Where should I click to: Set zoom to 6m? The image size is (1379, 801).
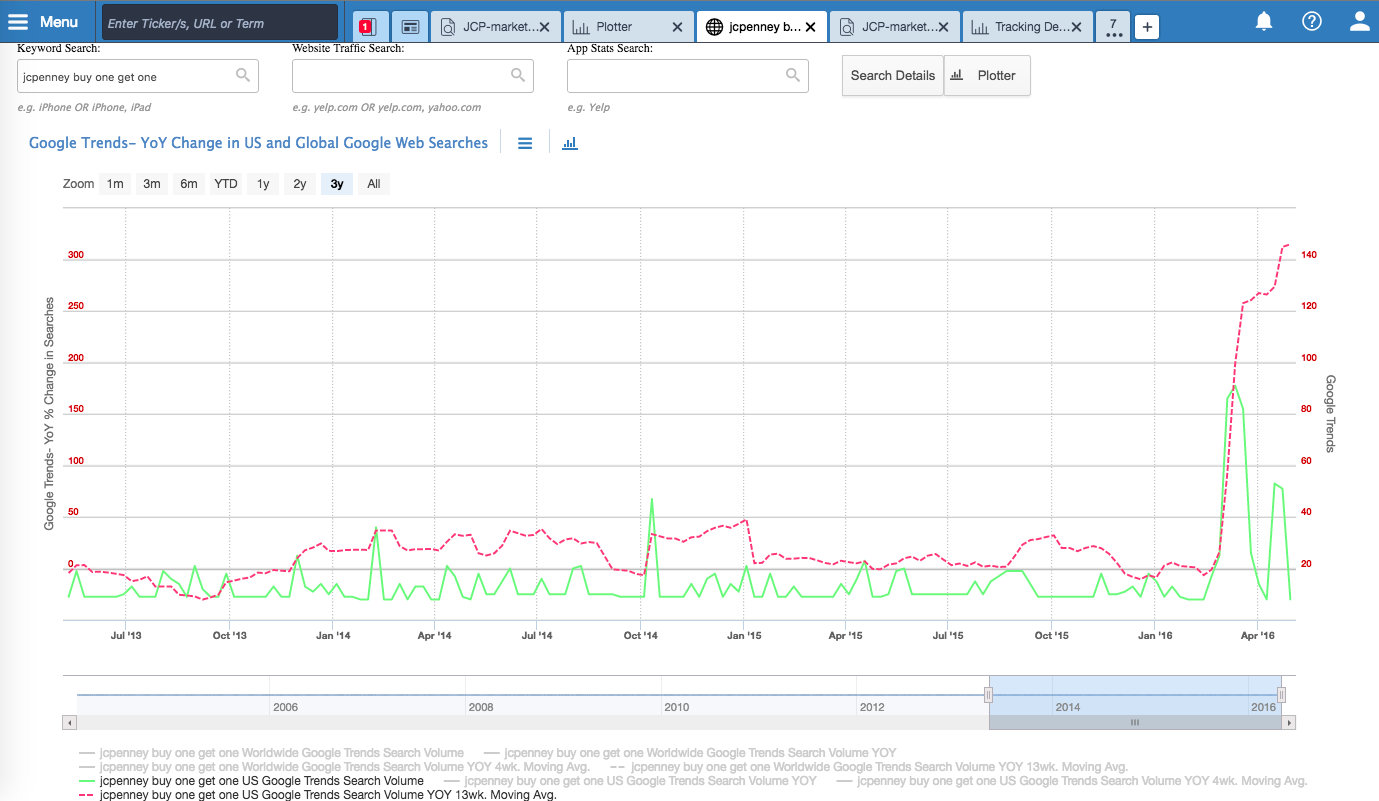point(189,184)
